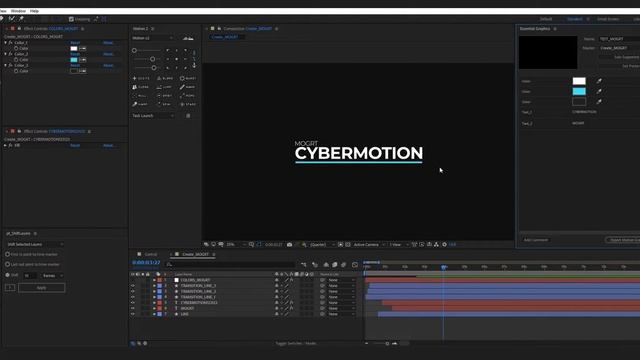Use Color_3 eyedropper in Effect Controls
Viewport: 640px width, 360px height.
82,71
